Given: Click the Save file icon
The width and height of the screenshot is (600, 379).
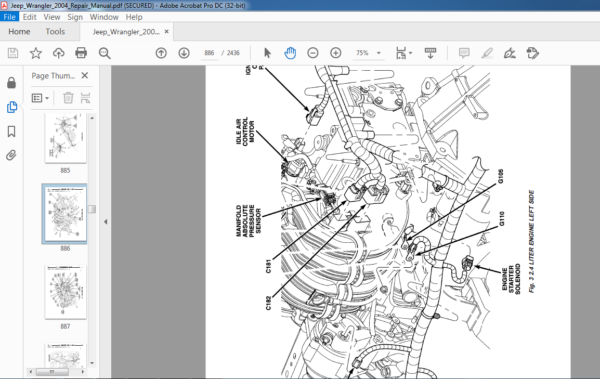Looking at the screenshot, I should tap(13, 53).
